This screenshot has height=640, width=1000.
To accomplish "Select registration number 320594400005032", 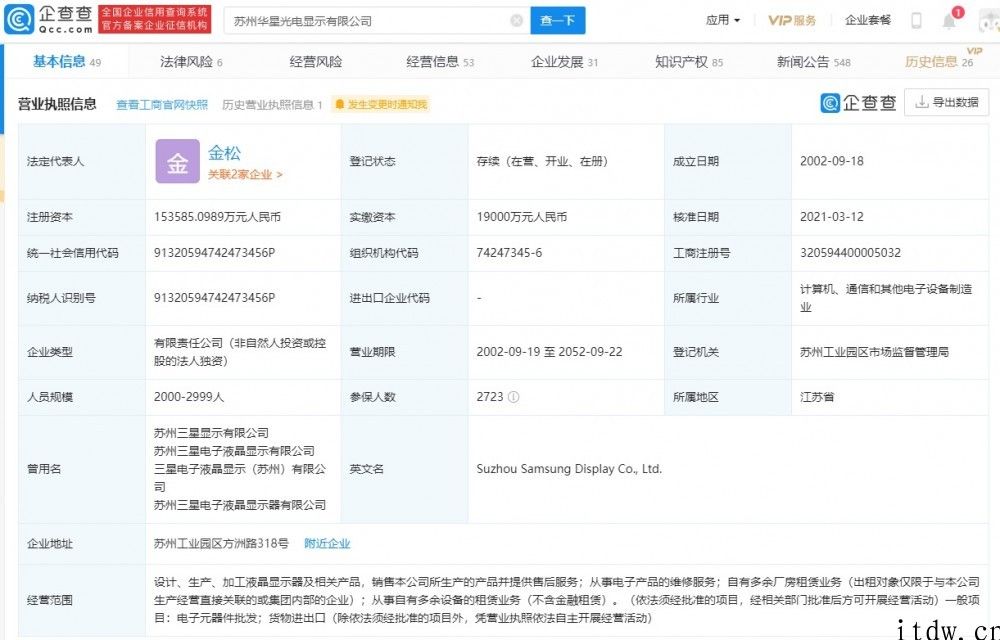I will 850,253.
